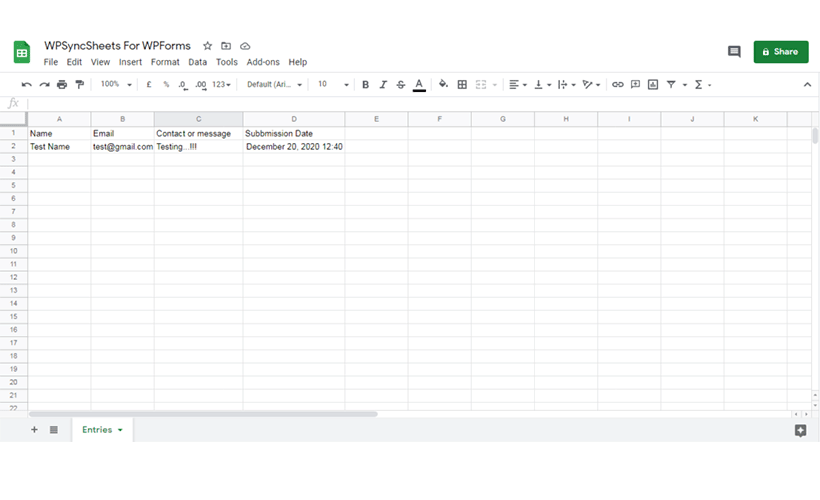
Task: Select cell with test@gmail.com
Action: (x=122, y=146)
